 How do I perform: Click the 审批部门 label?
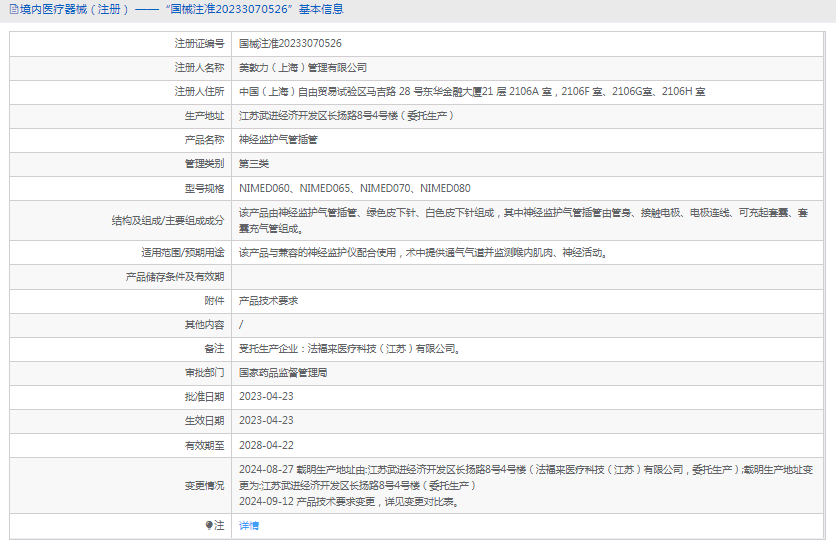point(204,373)
